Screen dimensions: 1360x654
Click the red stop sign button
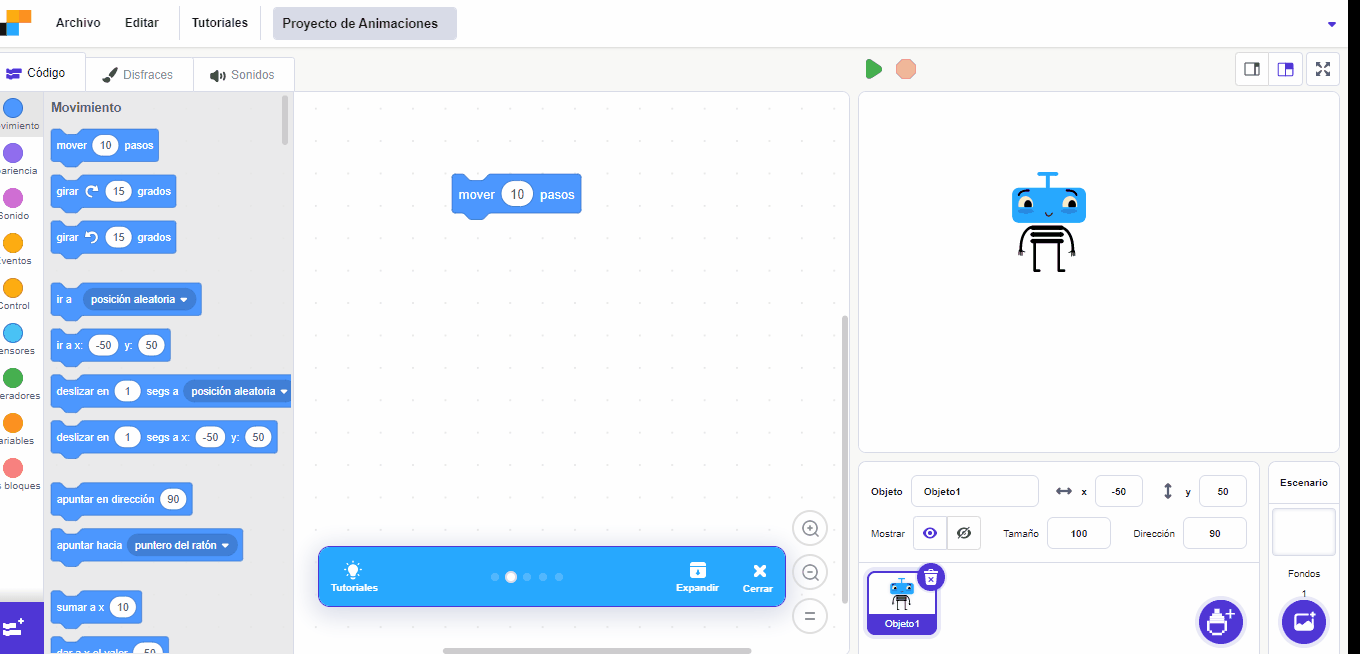(906, 69)
